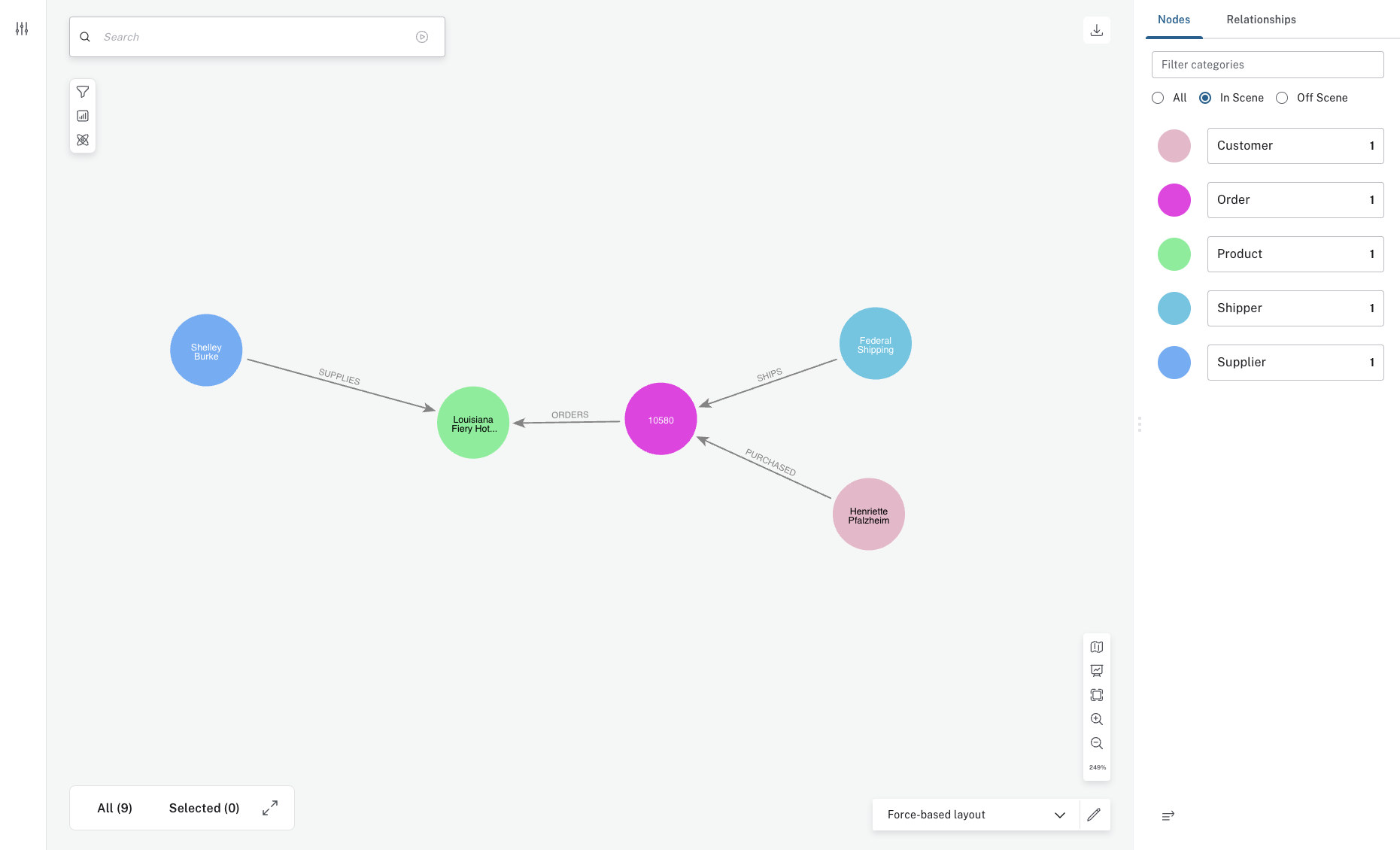Open the graph data science atom icon
Image resolution: width=1400 pixels, height=850 pixels.
(83, 140)
